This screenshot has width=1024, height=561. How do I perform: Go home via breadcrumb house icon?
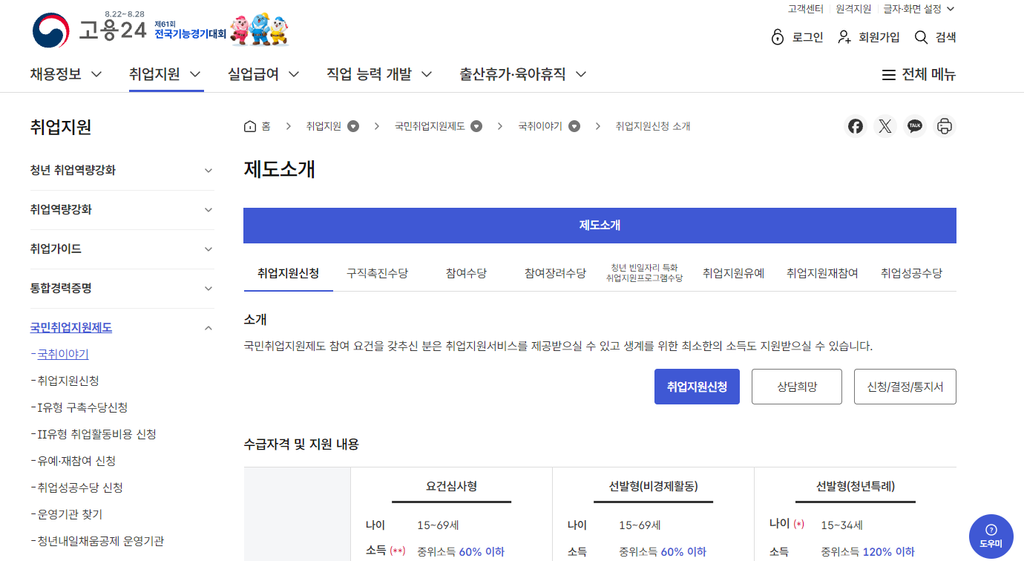(249, 126)
